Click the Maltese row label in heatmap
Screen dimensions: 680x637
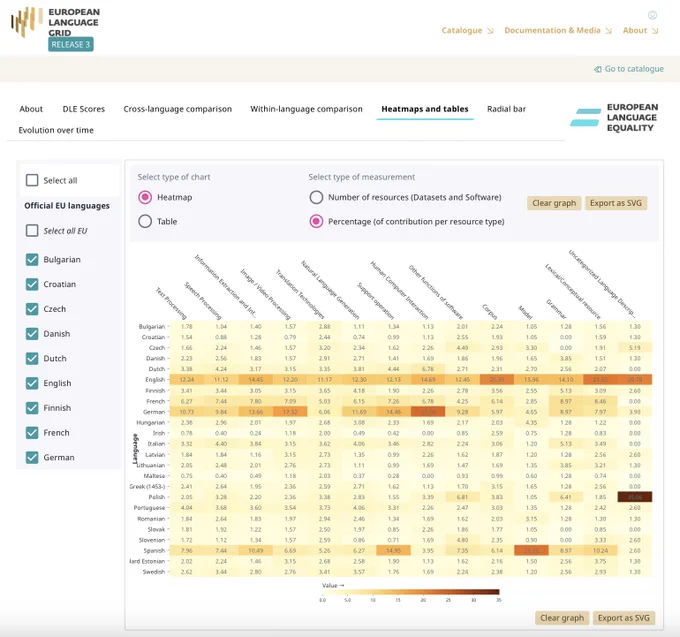pos(154,476)
